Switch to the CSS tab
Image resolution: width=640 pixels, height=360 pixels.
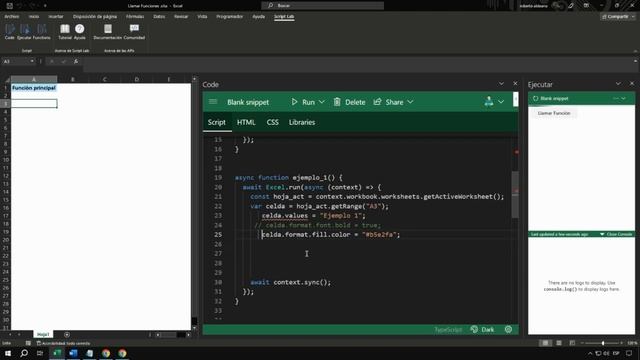point(273,122)
